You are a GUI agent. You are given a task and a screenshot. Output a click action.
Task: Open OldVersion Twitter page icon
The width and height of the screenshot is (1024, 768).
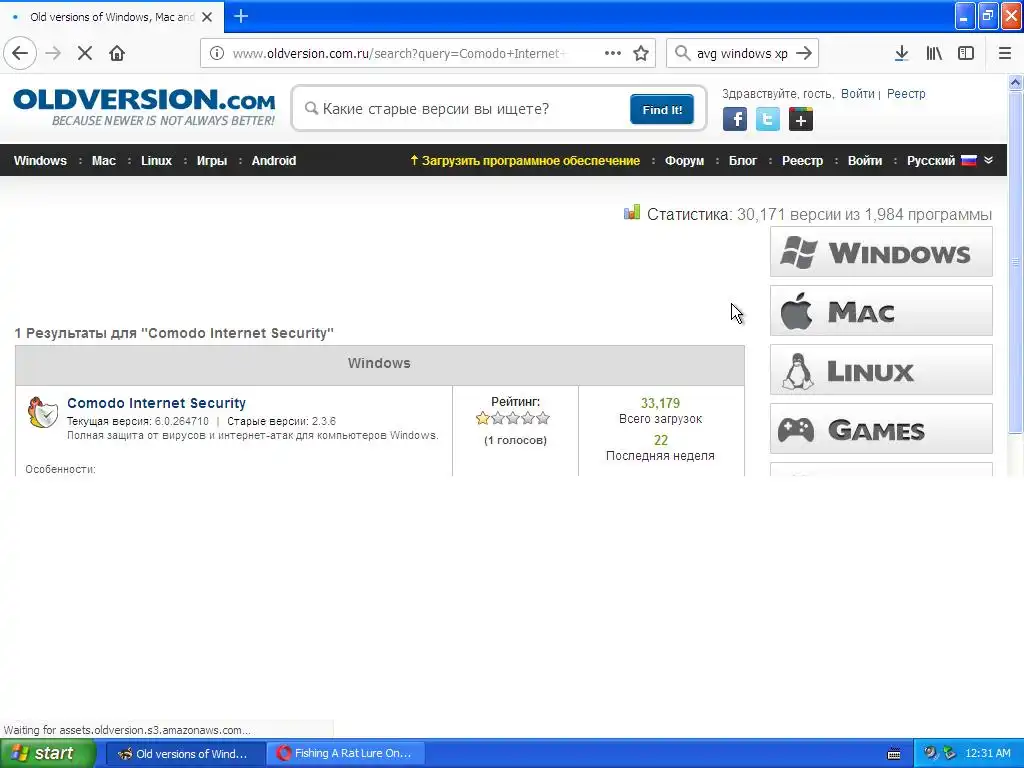[768, 119]
